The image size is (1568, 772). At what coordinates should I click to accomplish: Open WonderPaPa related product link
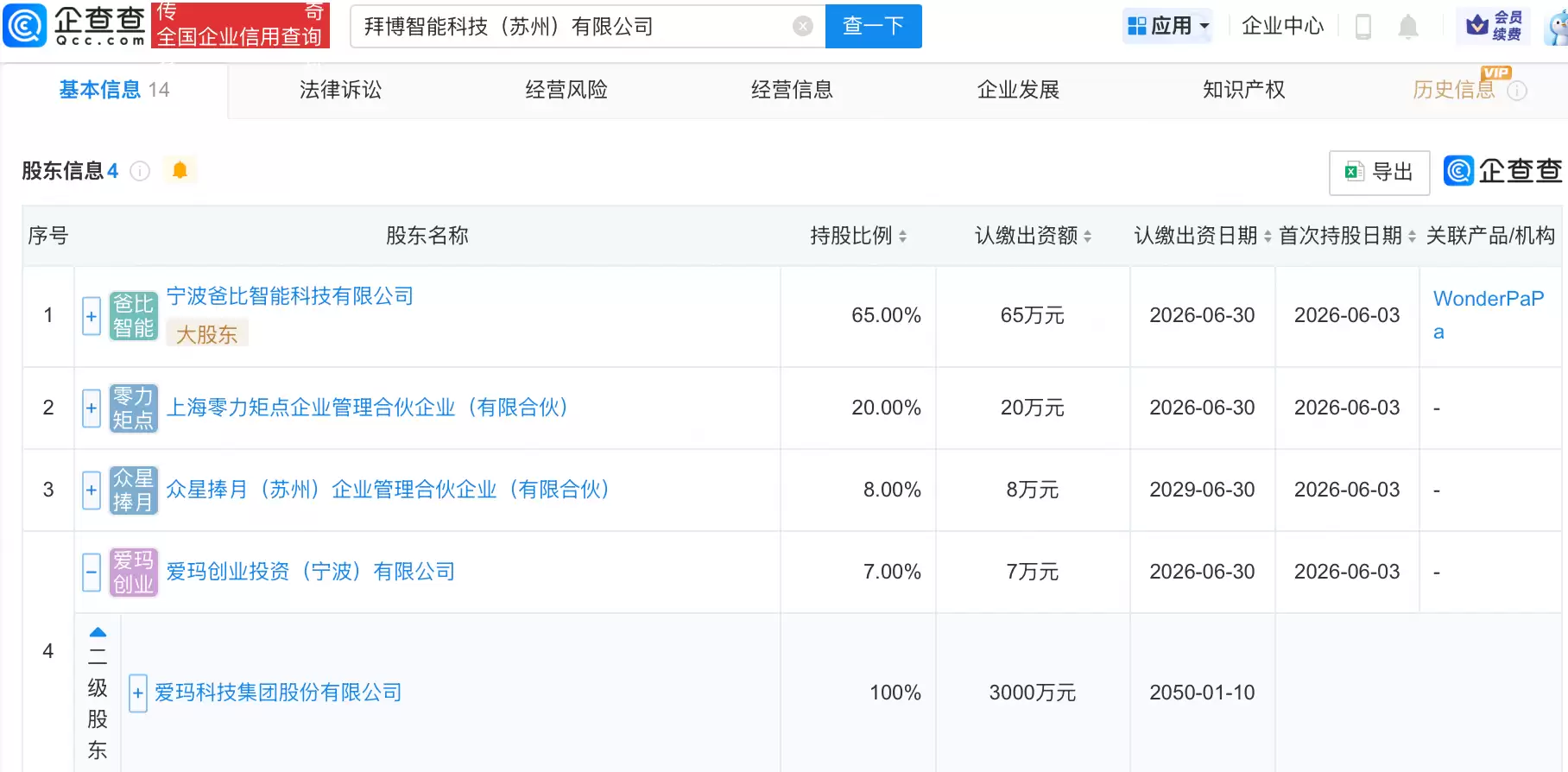click(x=1489, y=315)
